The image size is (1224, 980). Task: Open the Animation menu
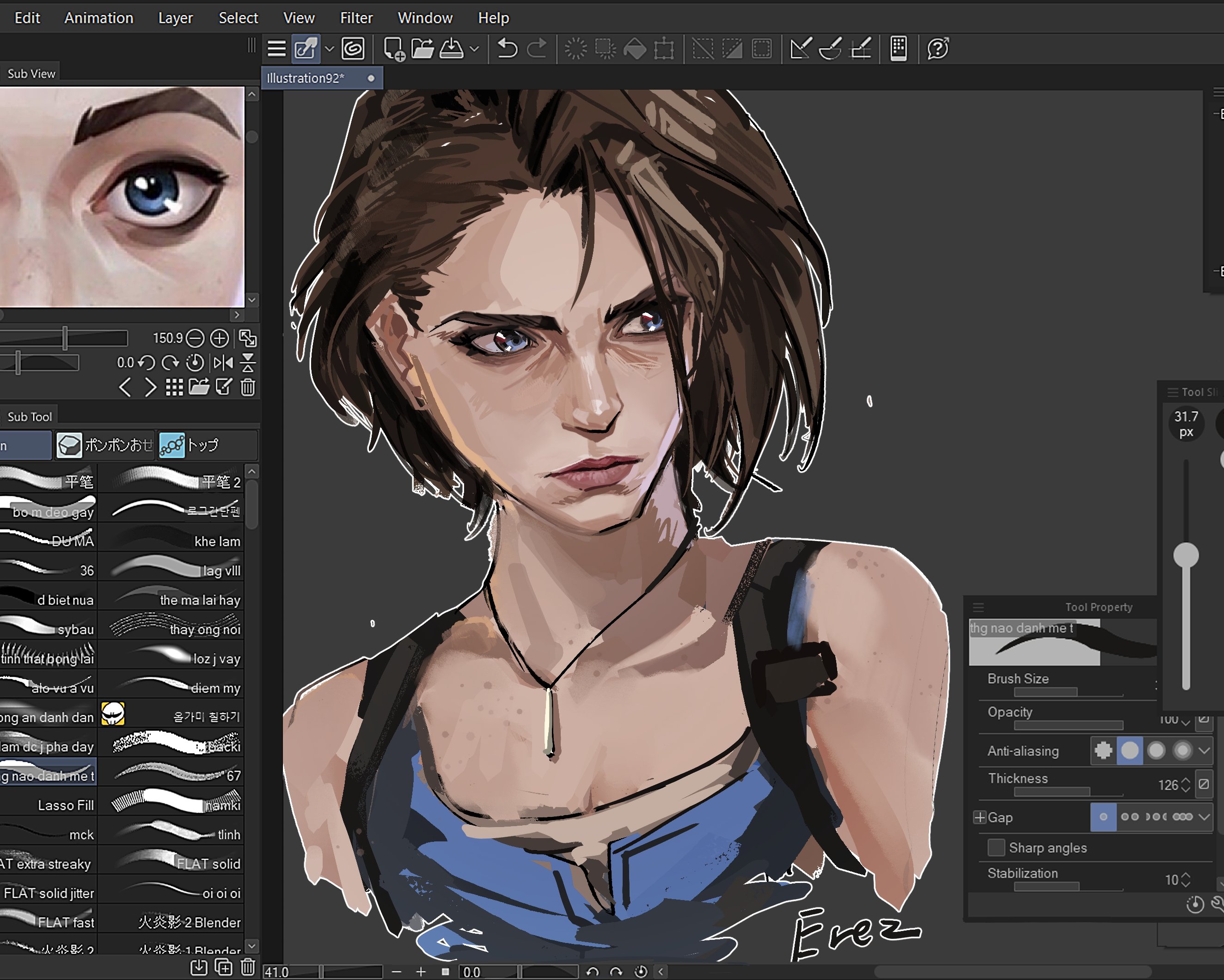point(99,18)
